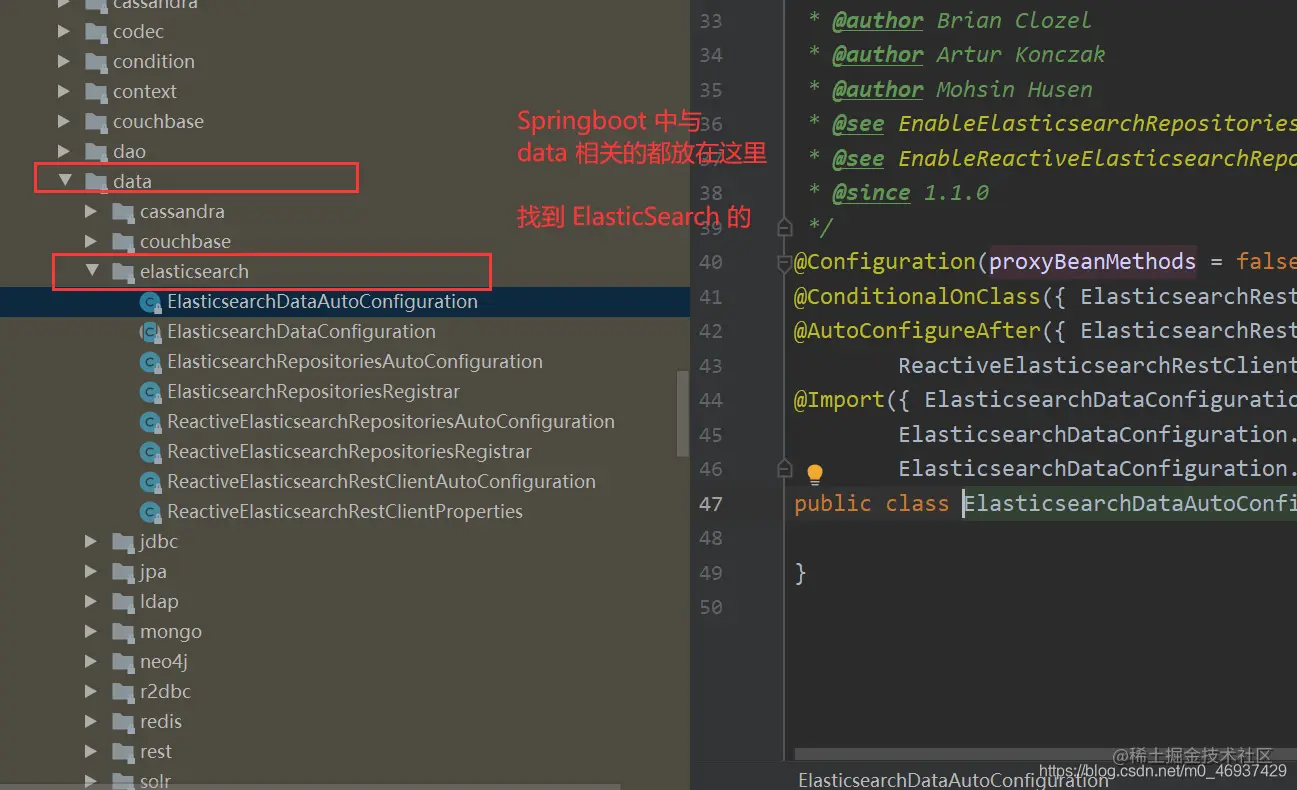This screenshot has height=790, width=1297.
Task: Click line number 47 in gutter
Action: click(710, 504)
